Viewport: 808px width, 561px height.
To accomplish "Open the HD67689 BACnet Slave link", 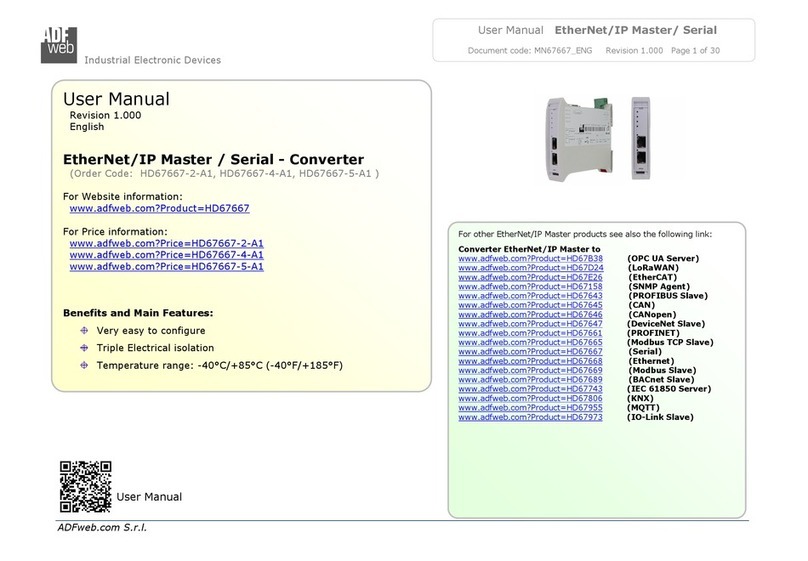I will tap(530, 380).
